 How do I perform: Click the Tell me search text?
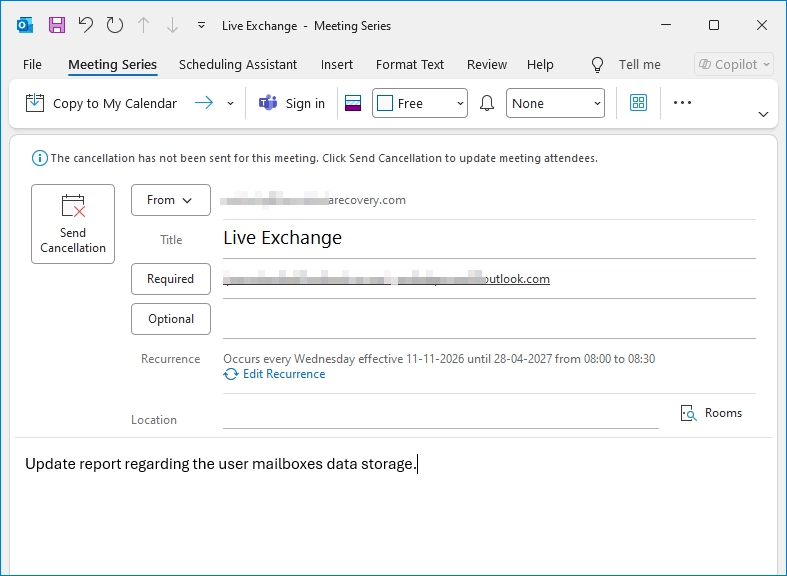click(639, 64)
